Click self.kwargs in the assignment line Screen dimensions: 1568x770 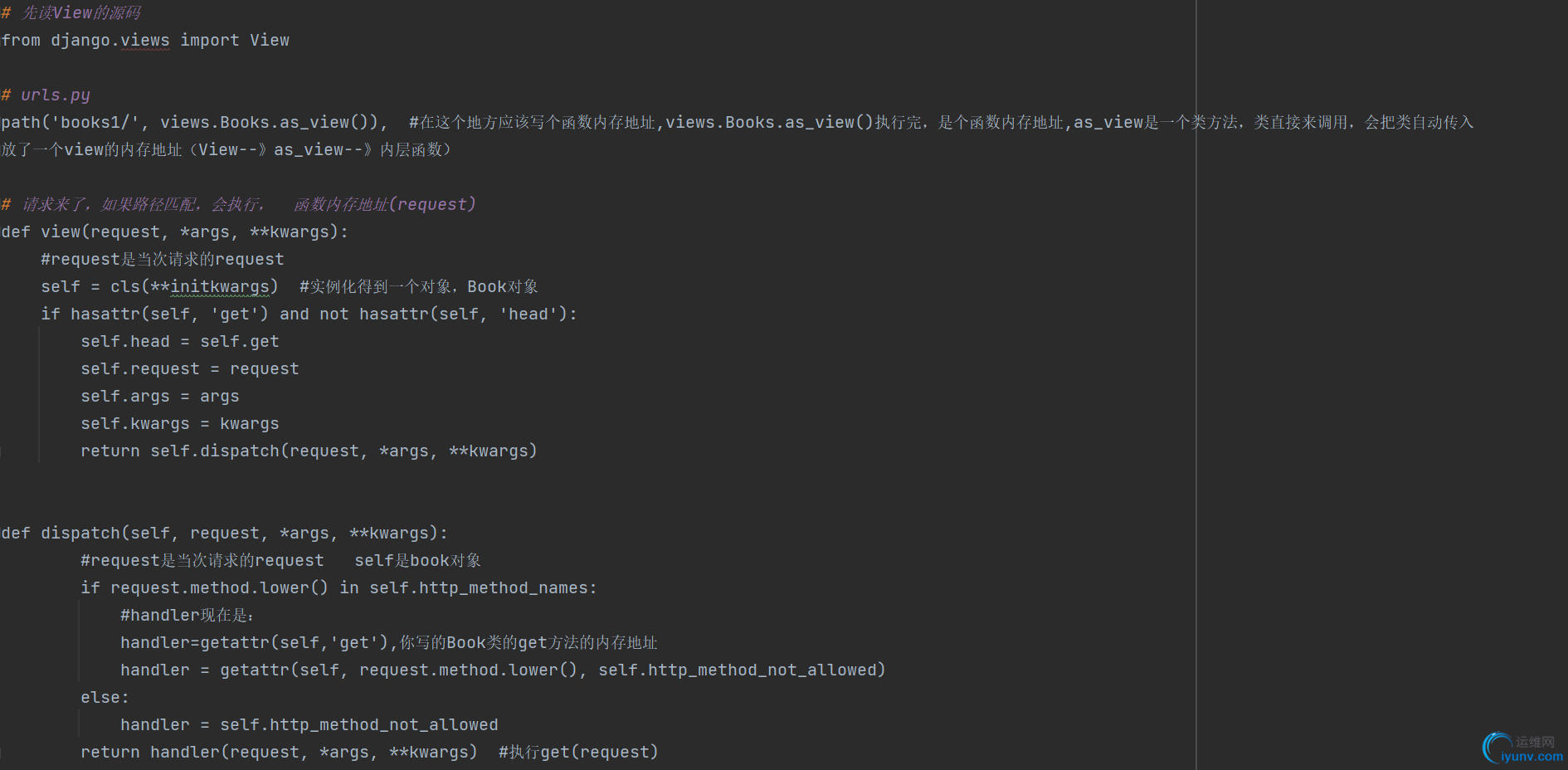click(x=134, y=424)
